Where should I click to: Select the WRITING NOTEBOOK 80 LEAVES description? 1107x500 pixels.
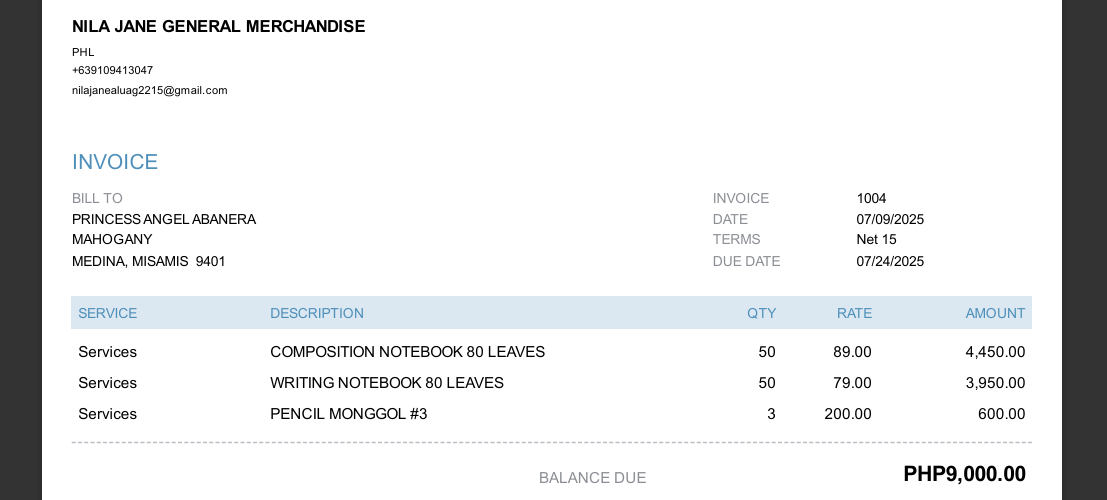click(x=387, y=383)
